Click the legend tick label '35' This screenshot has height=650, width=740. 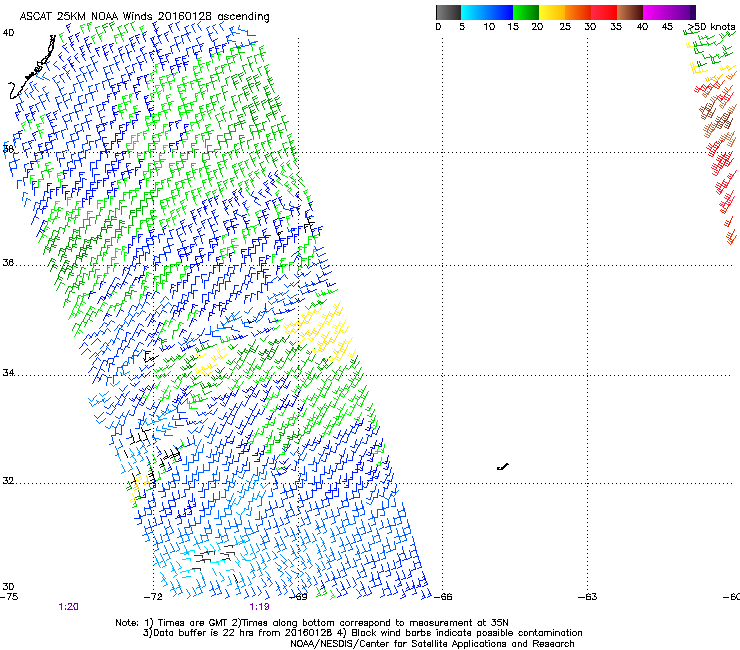pos(616,27)
